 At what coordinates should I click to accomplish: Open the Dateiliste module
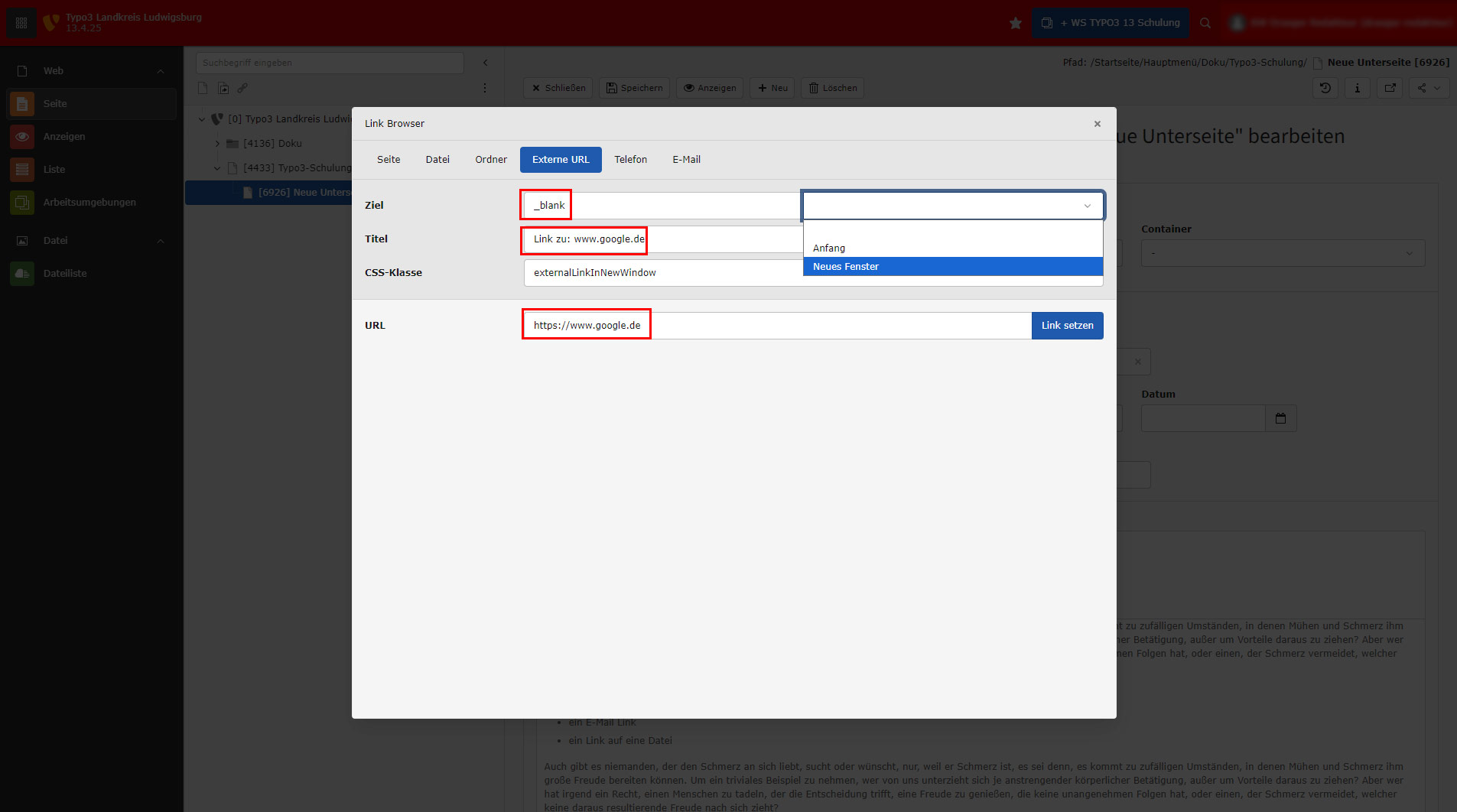point(65,274)
